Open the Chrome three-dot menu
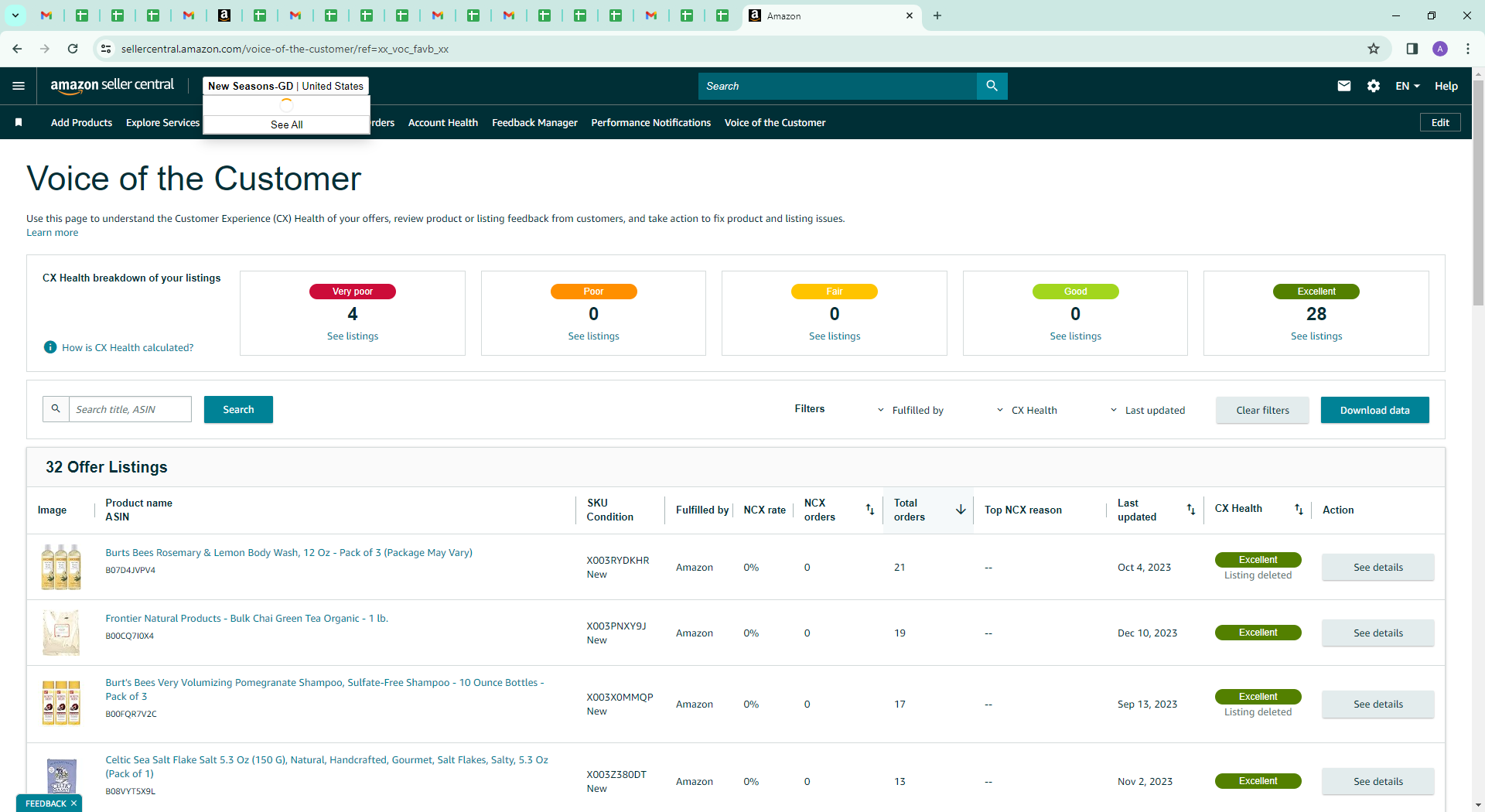 [x=1468, y=49]
